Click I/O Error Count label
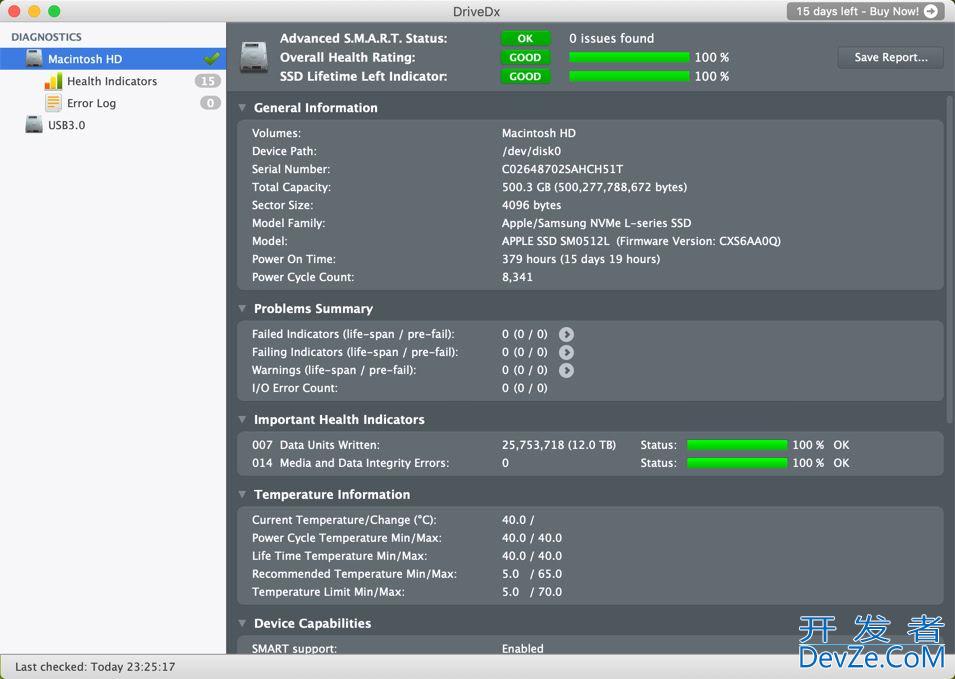This screenshot has width=955, height=679. (x=295, y=388)
